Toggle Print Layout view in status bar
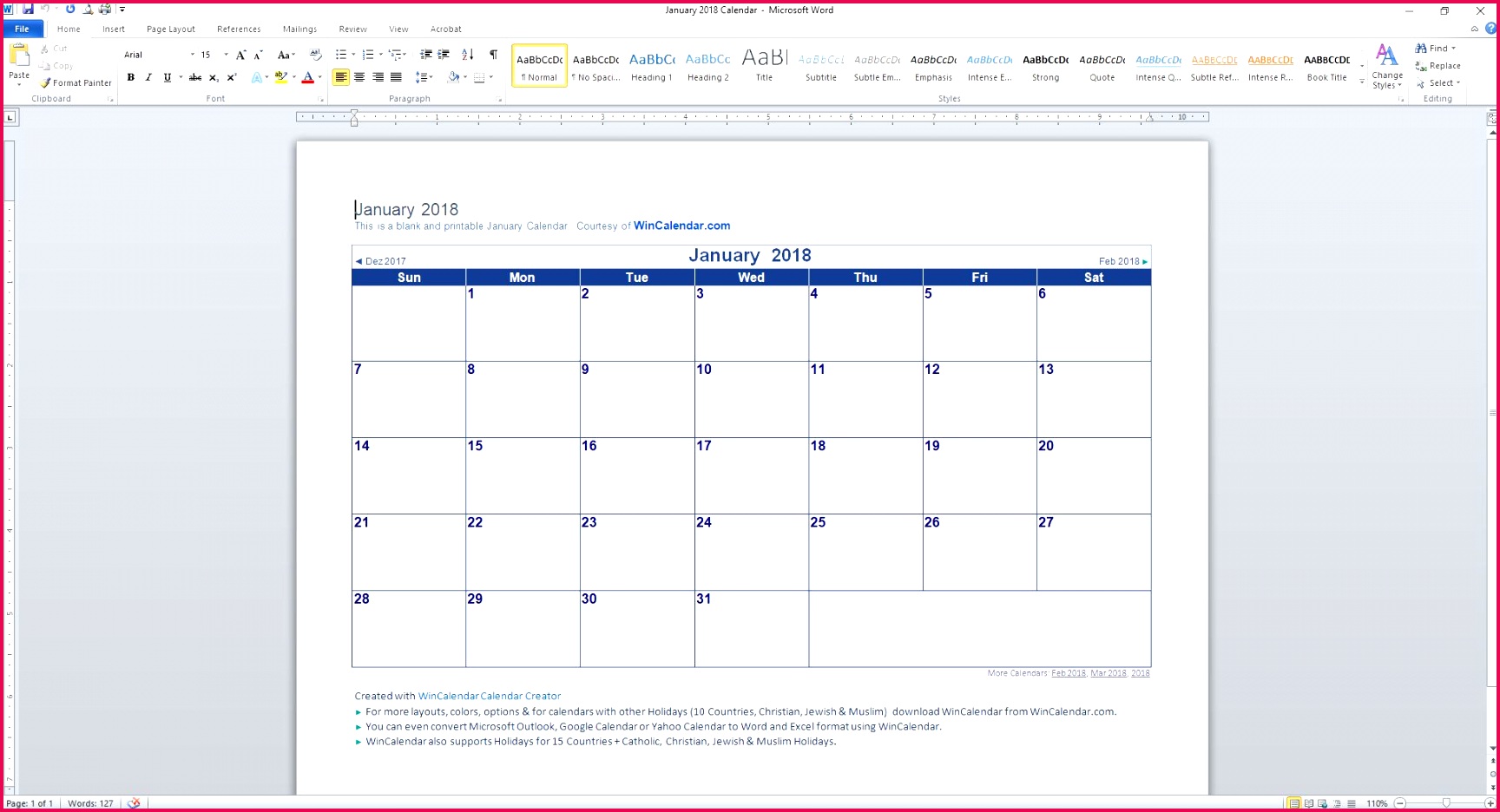The image size is (1500, 812). (x=1294, y=803)
